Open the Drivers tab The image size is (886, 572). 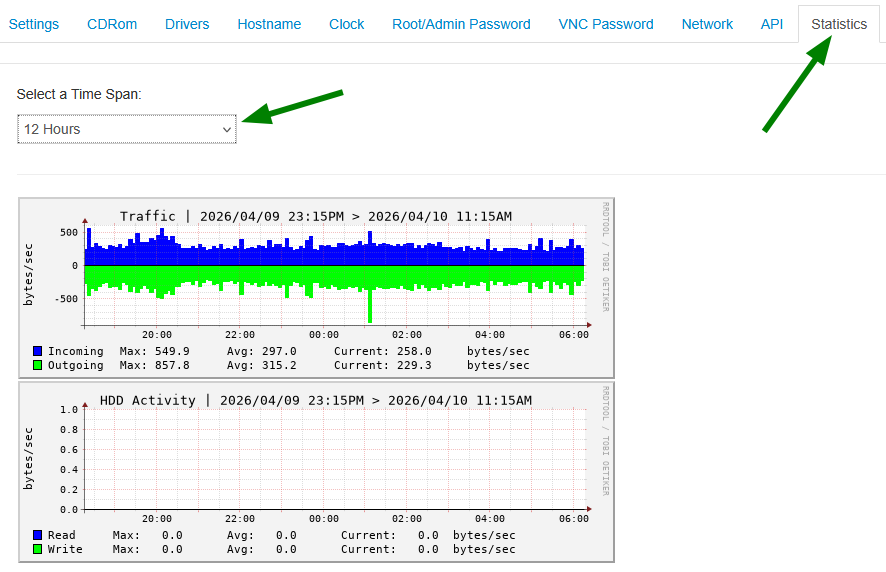[x=187, y=24]
